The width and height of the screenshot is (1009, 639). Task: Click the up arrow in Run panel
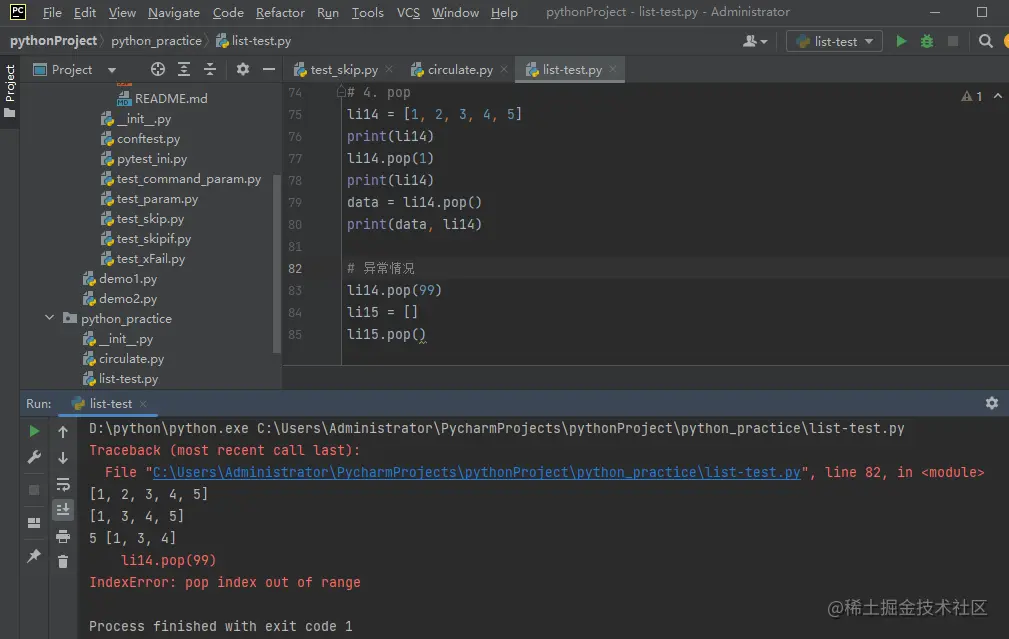[x=63, y=432]
